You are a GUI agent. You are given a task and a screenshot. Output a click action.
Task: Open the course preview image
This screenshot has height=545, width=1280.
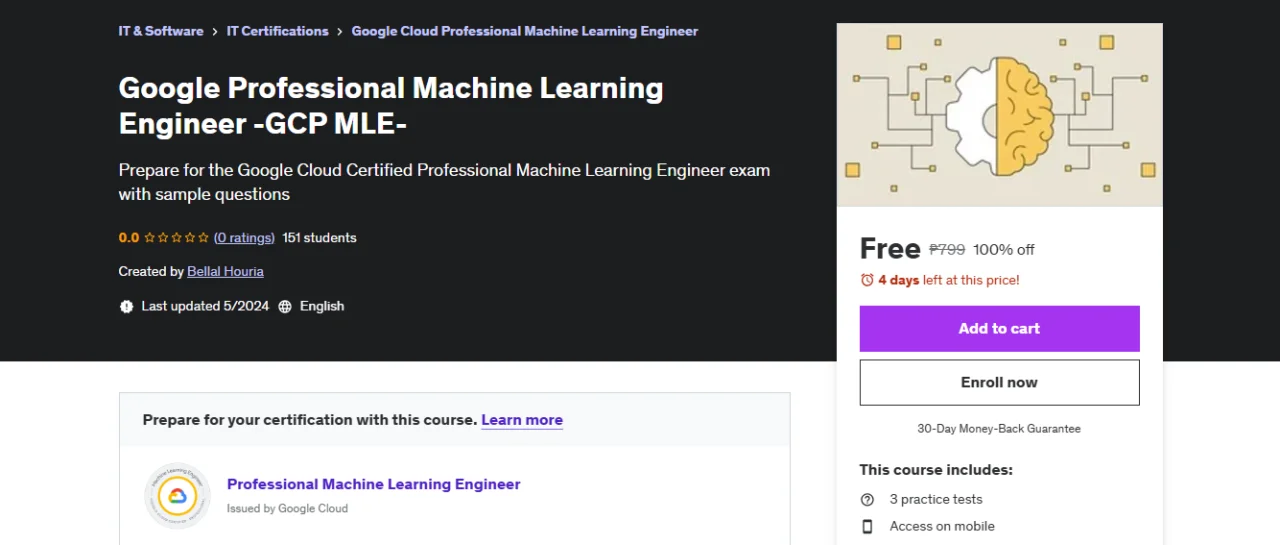(x=999, y=114)
